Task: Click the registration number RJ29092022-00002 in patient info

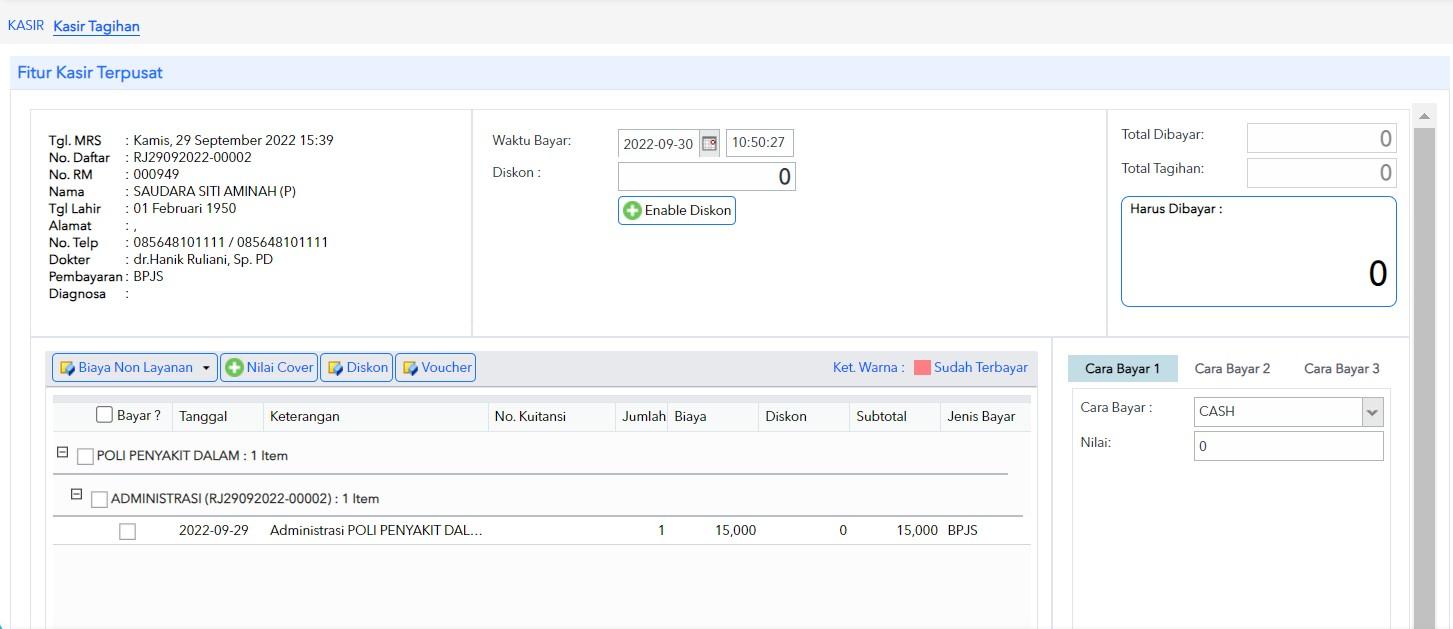Action: pyautogui.click(x=193, y=157)
